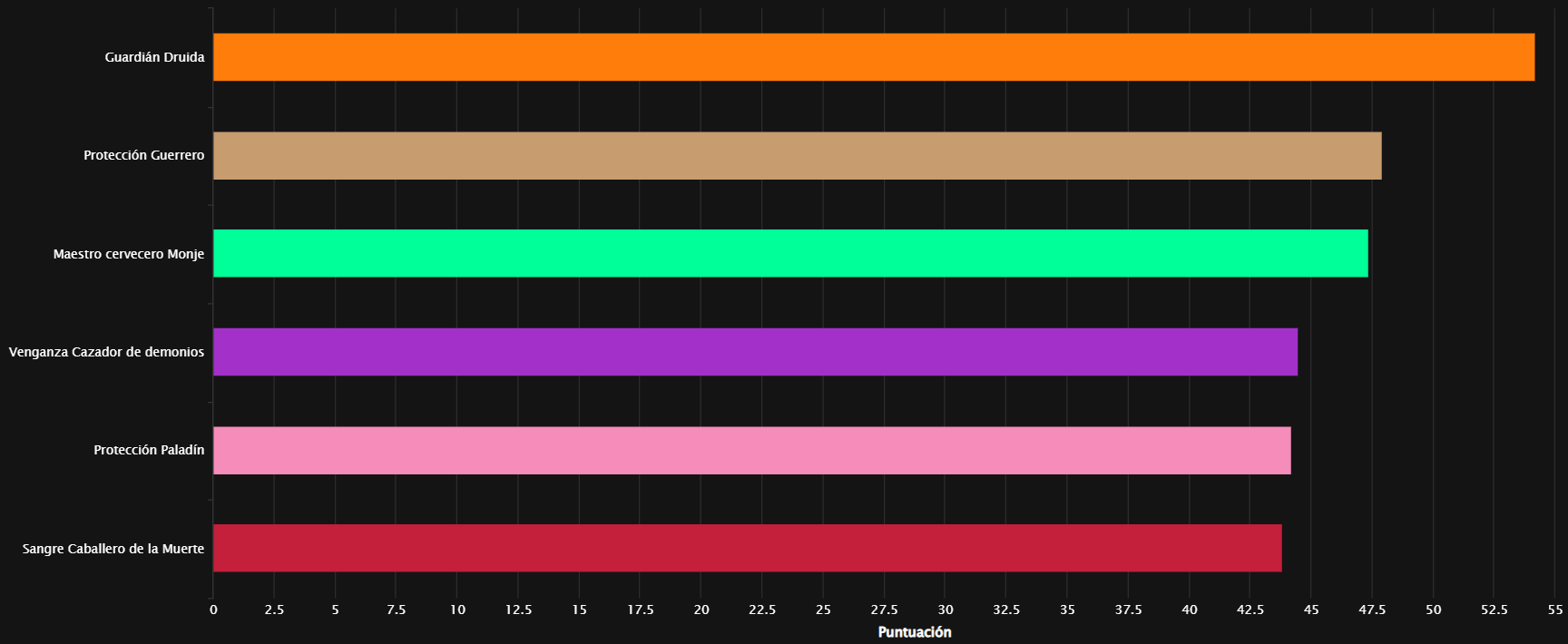Select the purple Venganza Cazador de demonios bar
Screen dimensions: 1568x644
[x=755, y=352]
